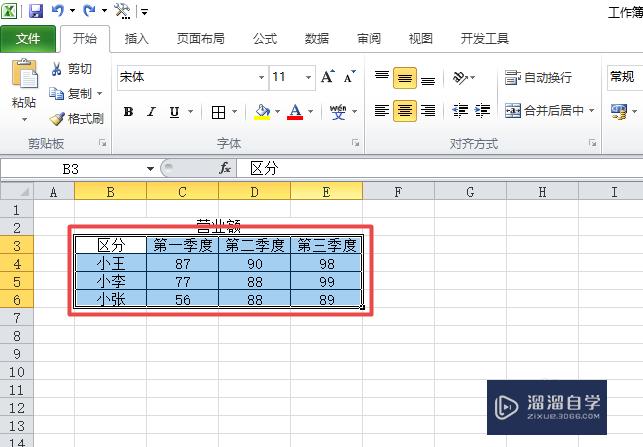The width and height of the screenshot is (643, 447).
Task: Save the workbook with floppy icon
Action: click(x=36, y=11)
